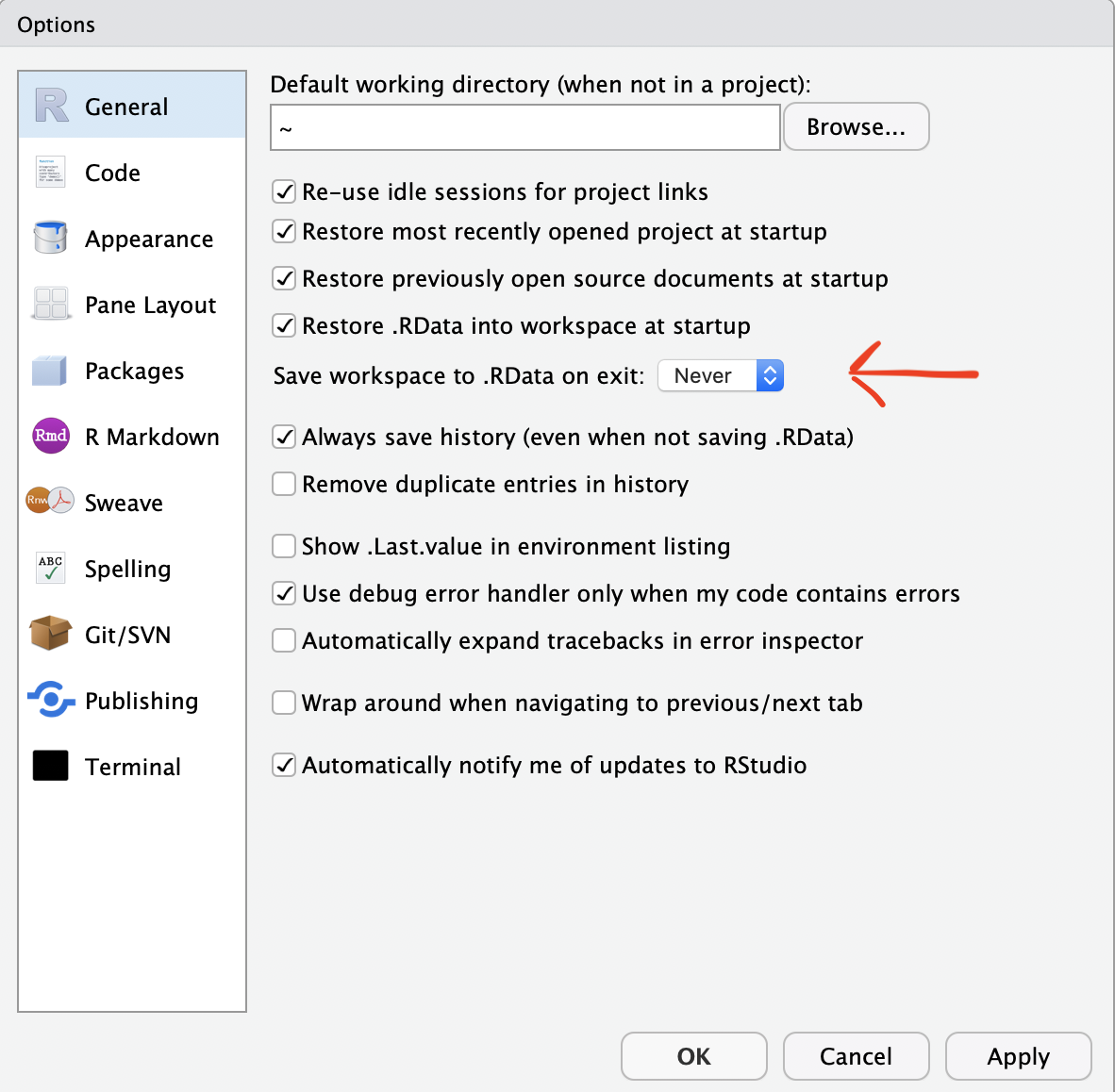The width and height of the screenshot is (1115, 1092).
Task: Open Appearance via paint bucket icon
Action: [50, 238]
